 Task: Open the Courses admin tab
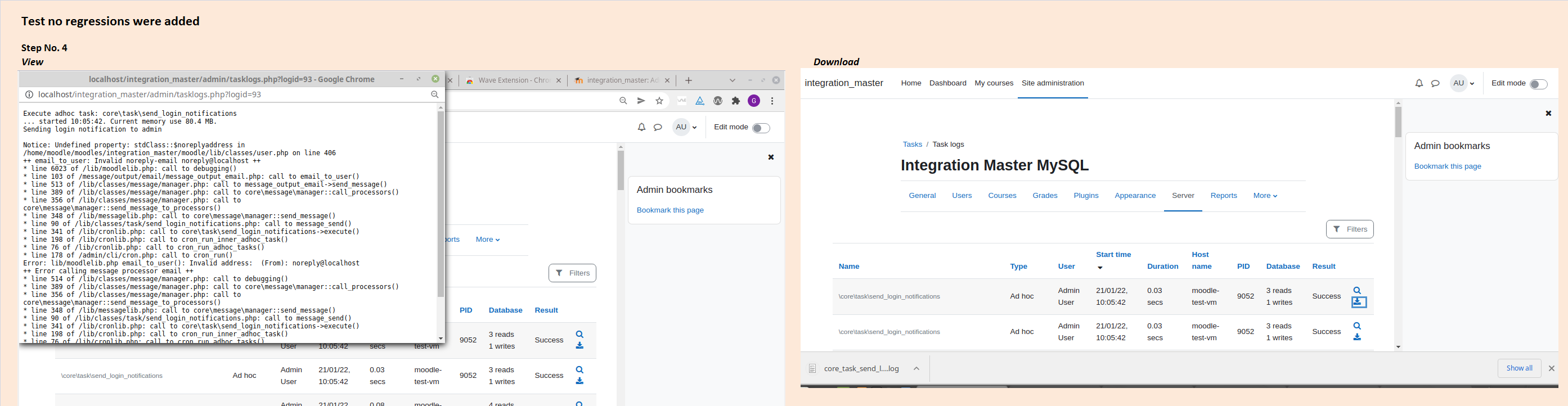(x=1002, y=196)
